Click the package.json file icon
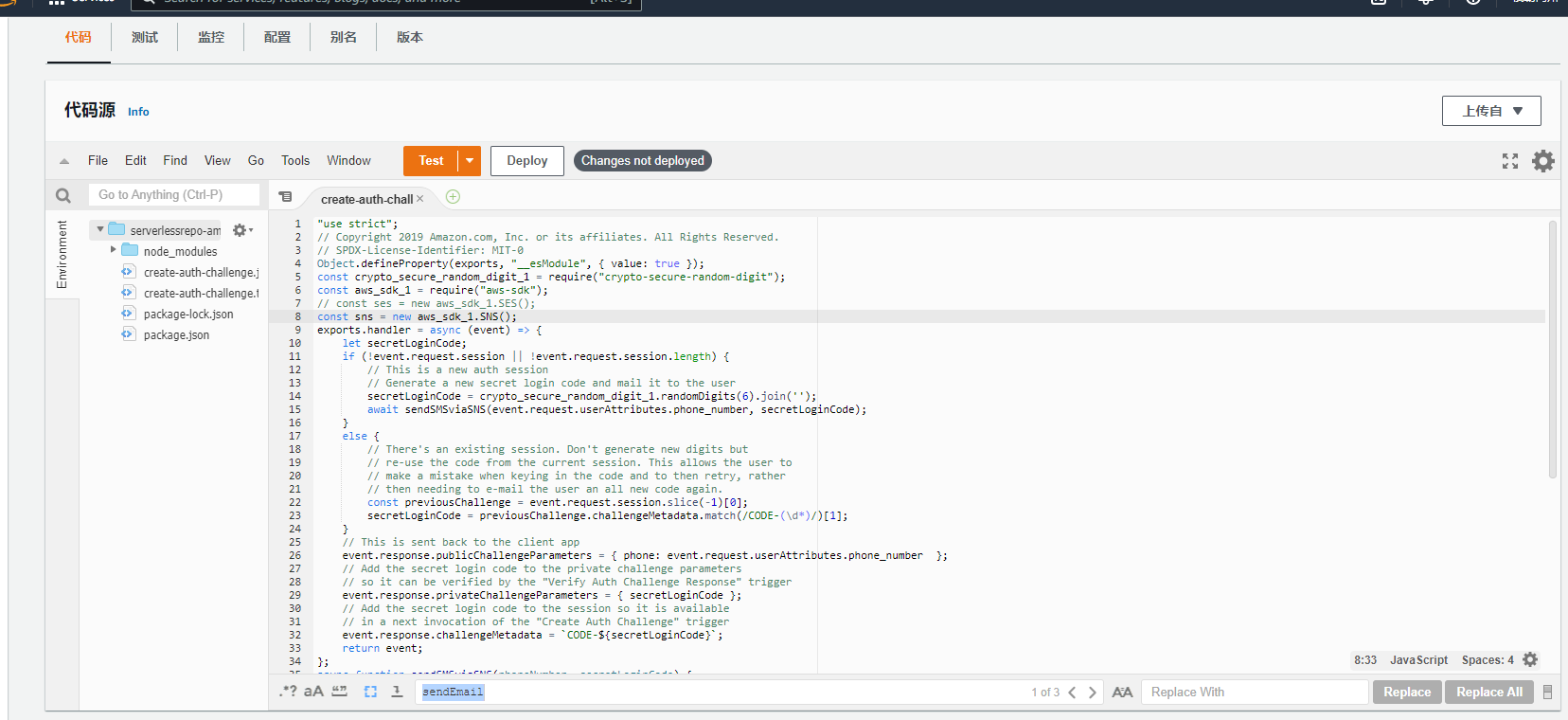1568x720 pixels. (x=128, y=334)
